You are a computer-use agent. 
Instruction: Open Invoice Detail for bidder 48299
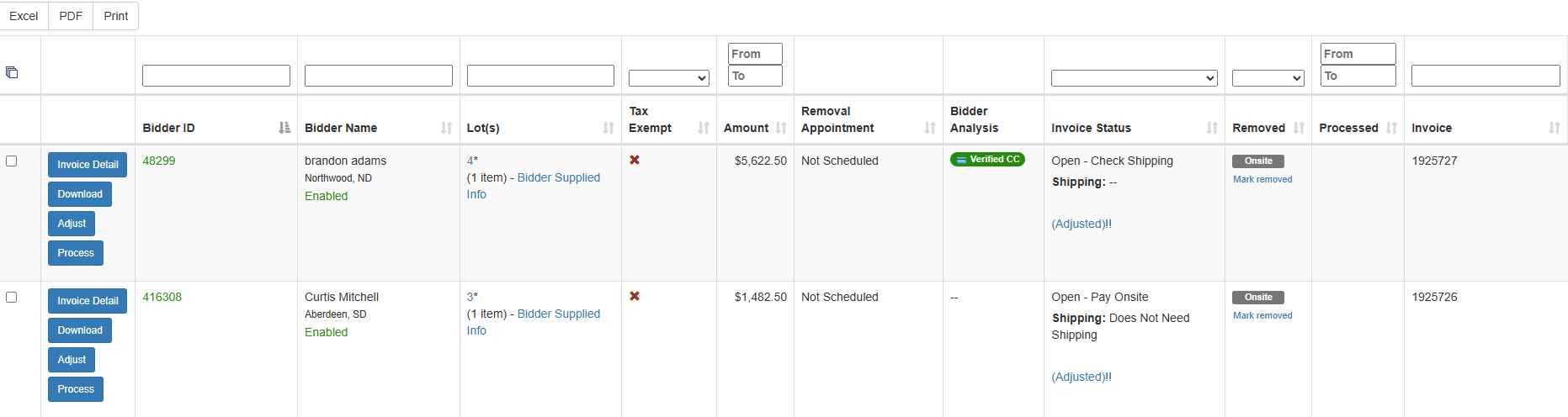tap(88, 165)
